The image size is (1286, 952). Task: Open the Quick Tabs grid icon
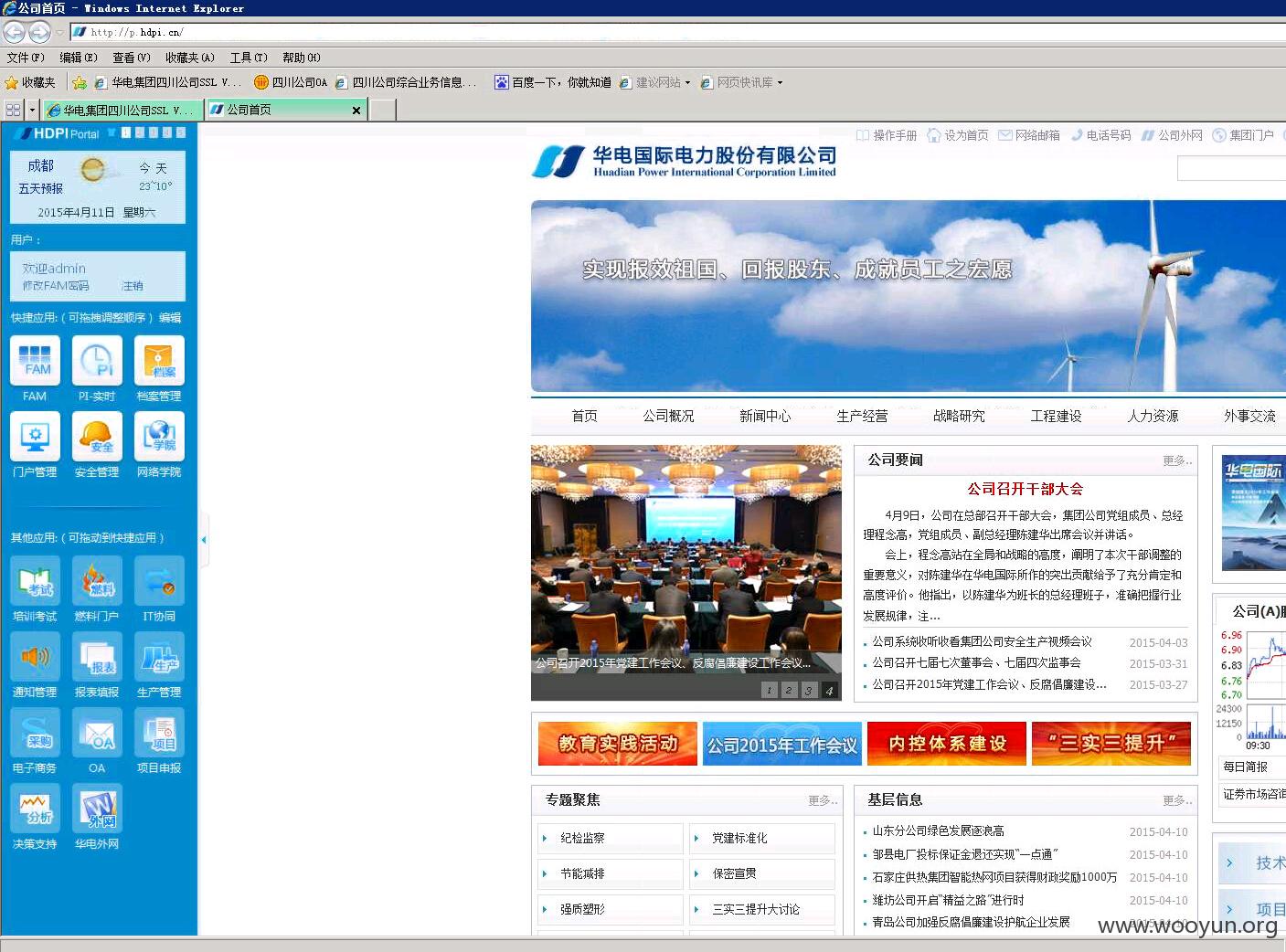coord(13,110)
